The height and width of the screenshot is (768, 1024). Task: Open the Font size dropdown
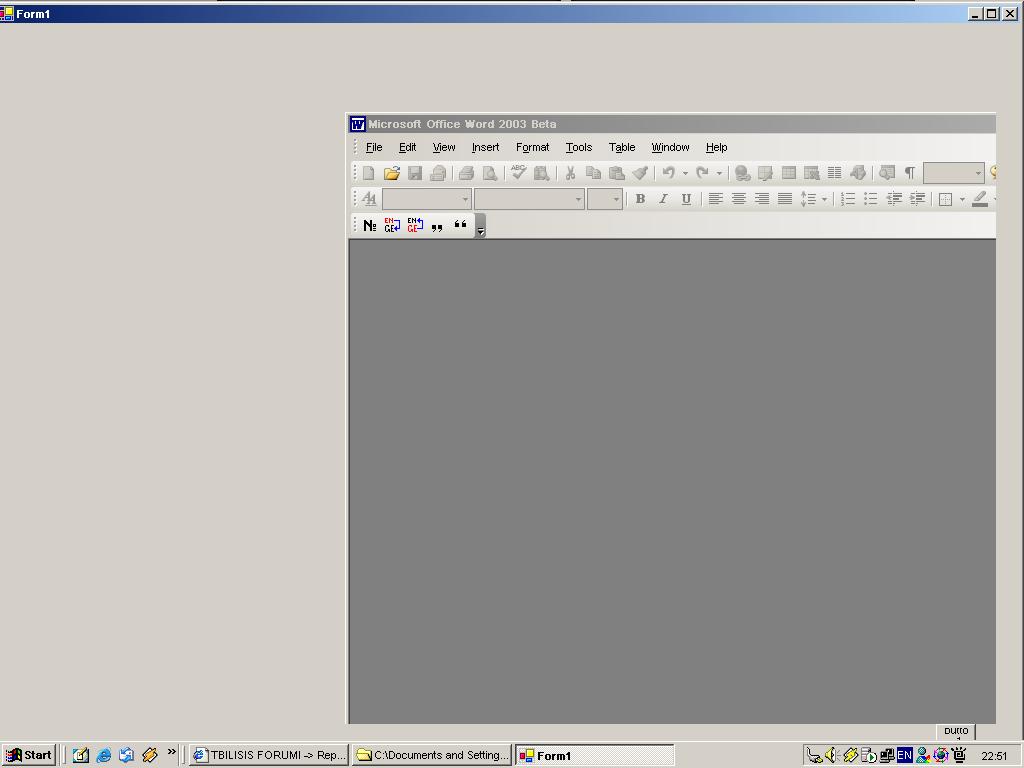click(x=616, y=199)
